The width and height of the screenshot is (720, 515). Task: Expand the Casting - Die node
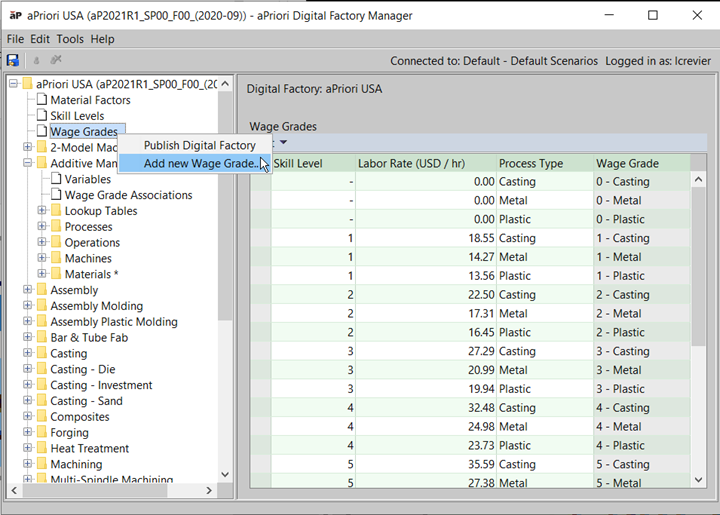28,369
